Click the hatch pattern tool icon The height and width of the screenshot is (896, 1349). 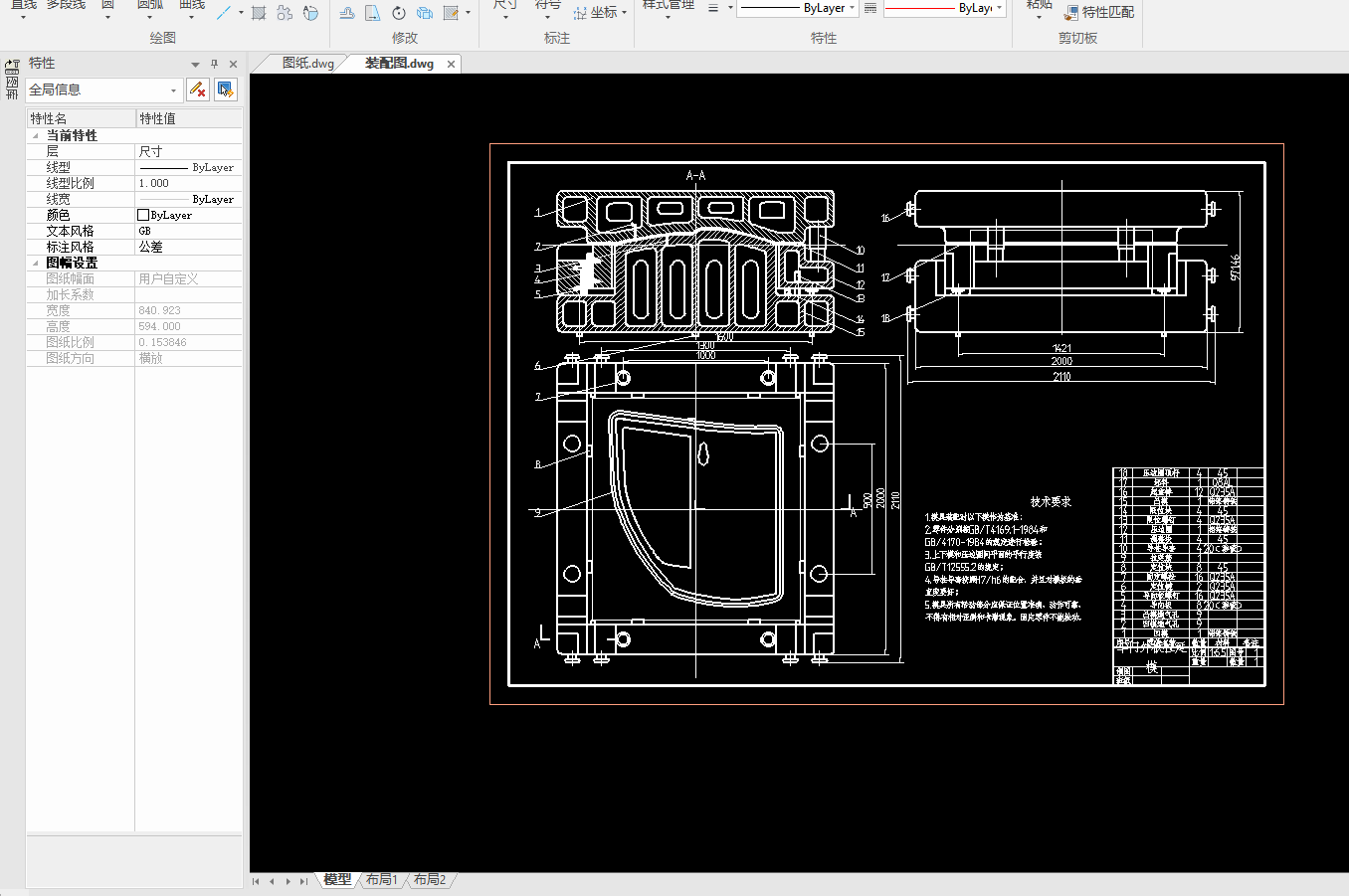[259, 13]
